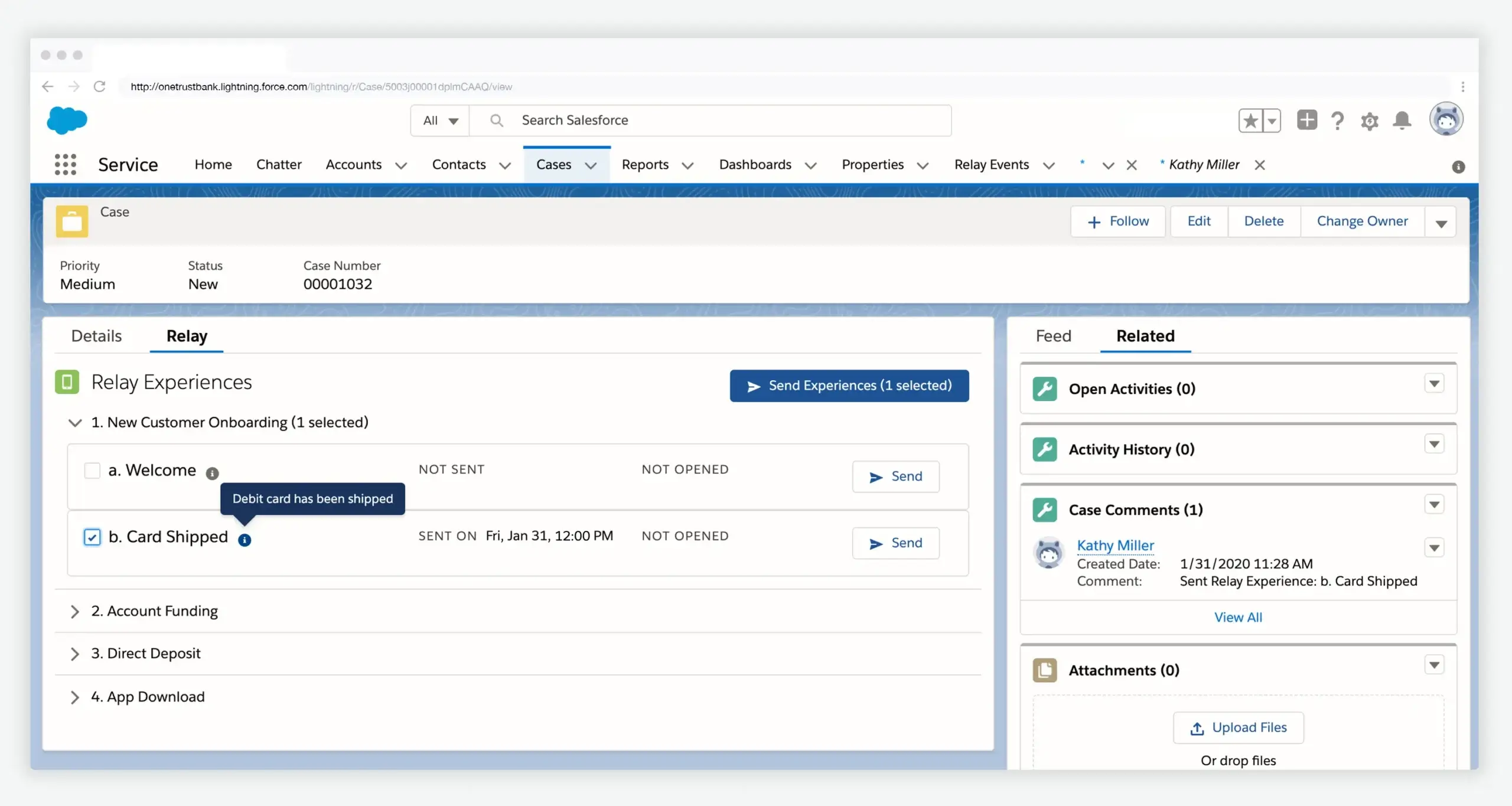
Task: Click the yellow Case record icon
Action: point(72,221)
